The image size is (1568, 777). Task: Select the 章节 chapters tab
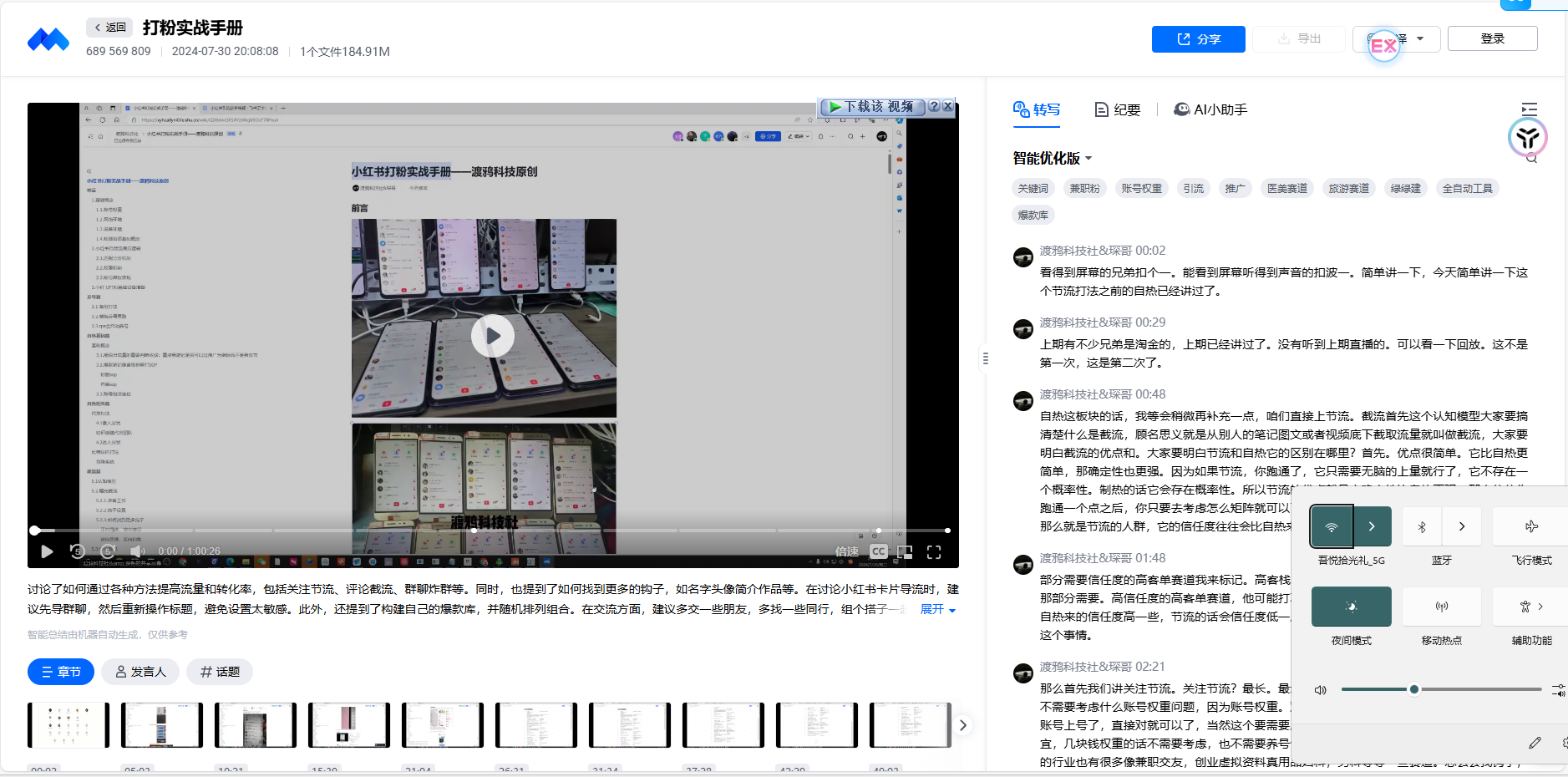[61, 672]
